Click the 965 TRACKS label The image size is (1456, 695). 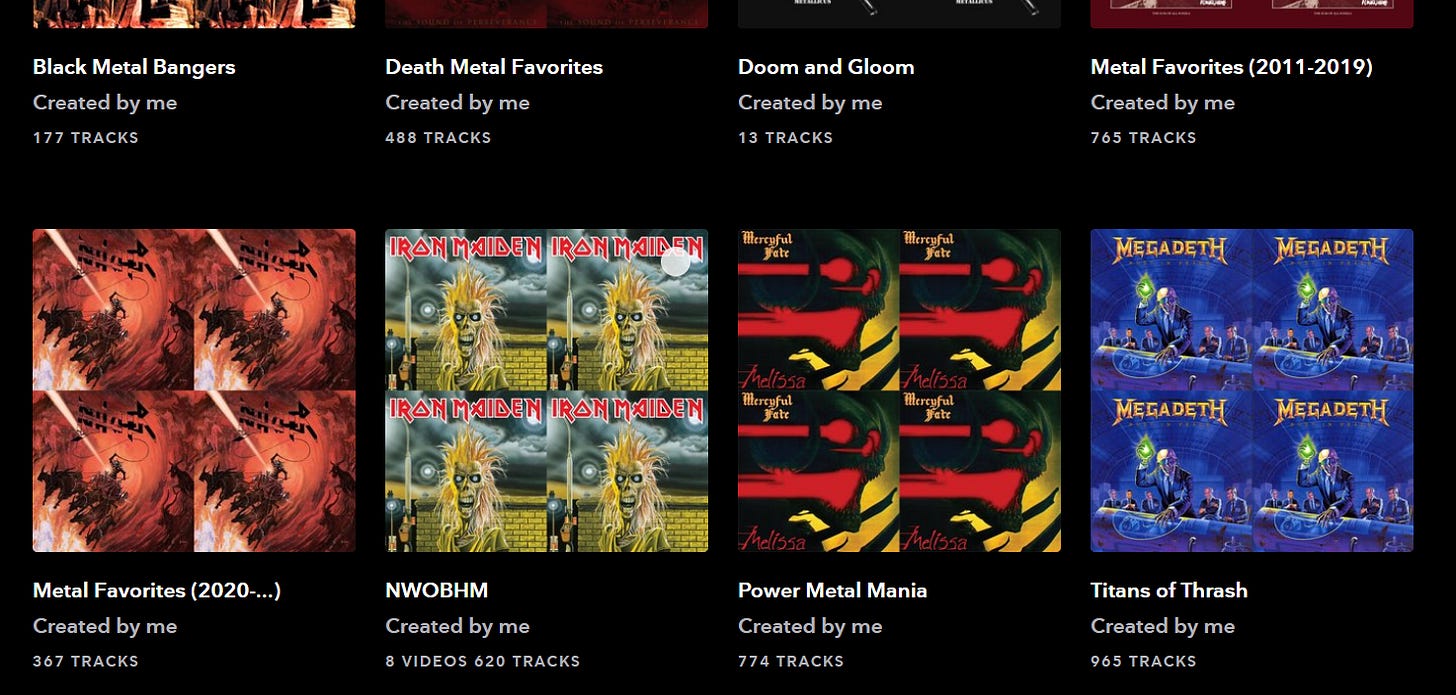tap(1143, 661)
